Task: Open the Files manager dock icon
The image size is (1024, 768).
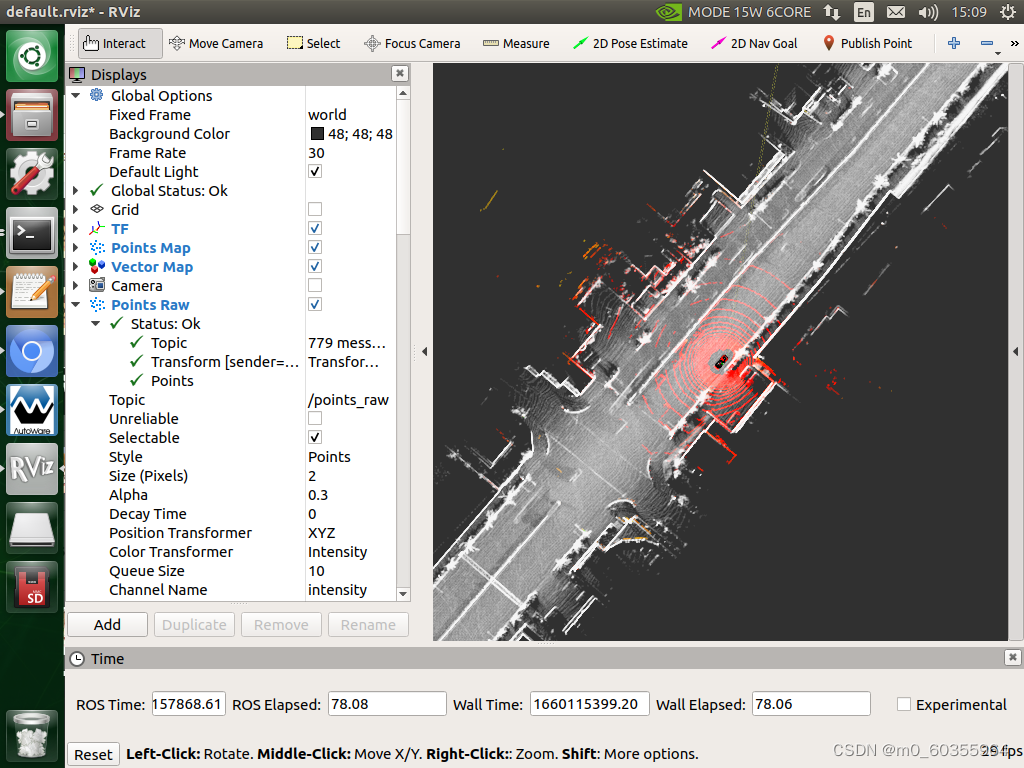Action: pos(32,115)
